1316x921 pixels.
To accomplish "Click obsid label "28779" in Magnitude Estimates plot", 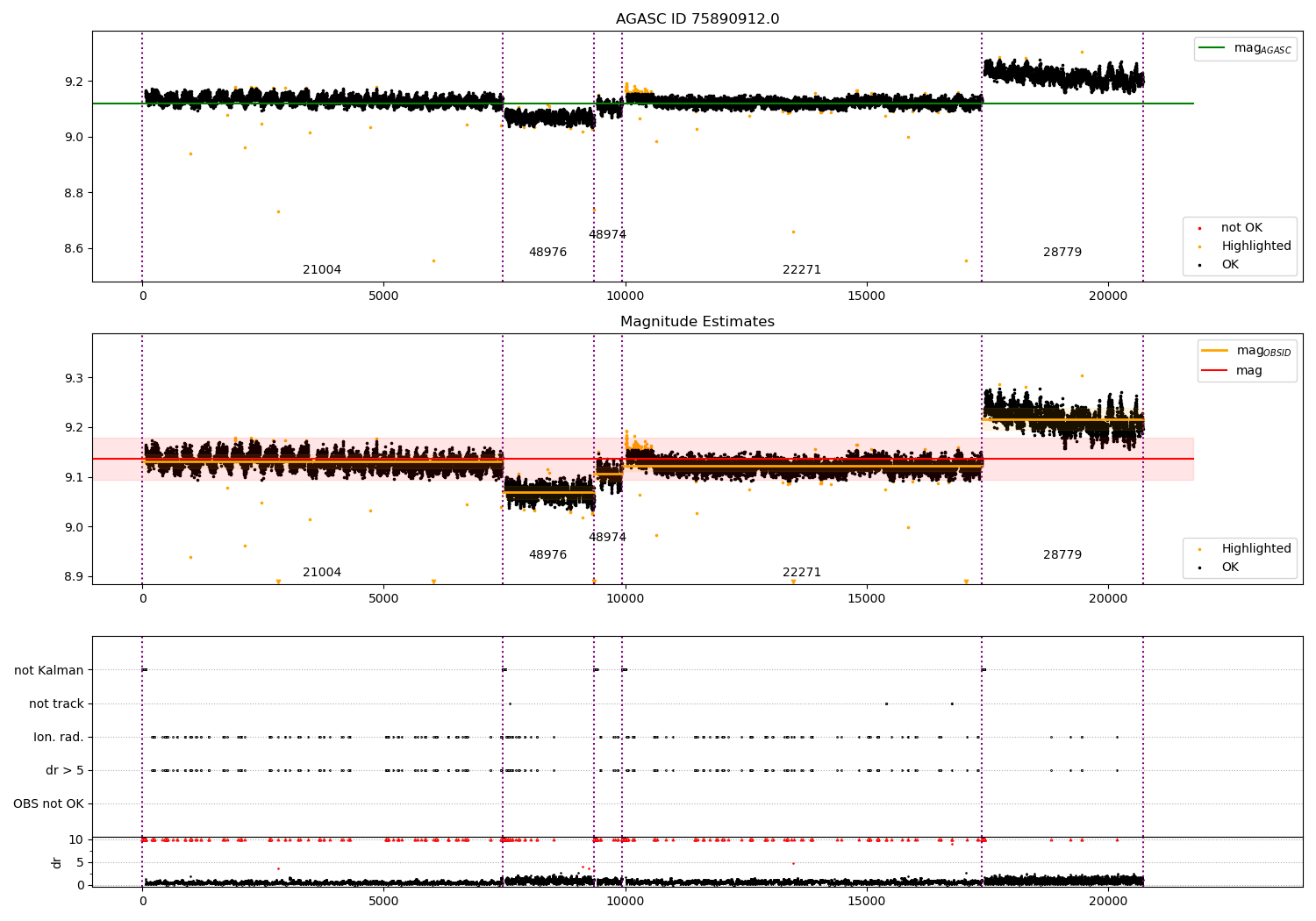I will (x=1062, y=555).
